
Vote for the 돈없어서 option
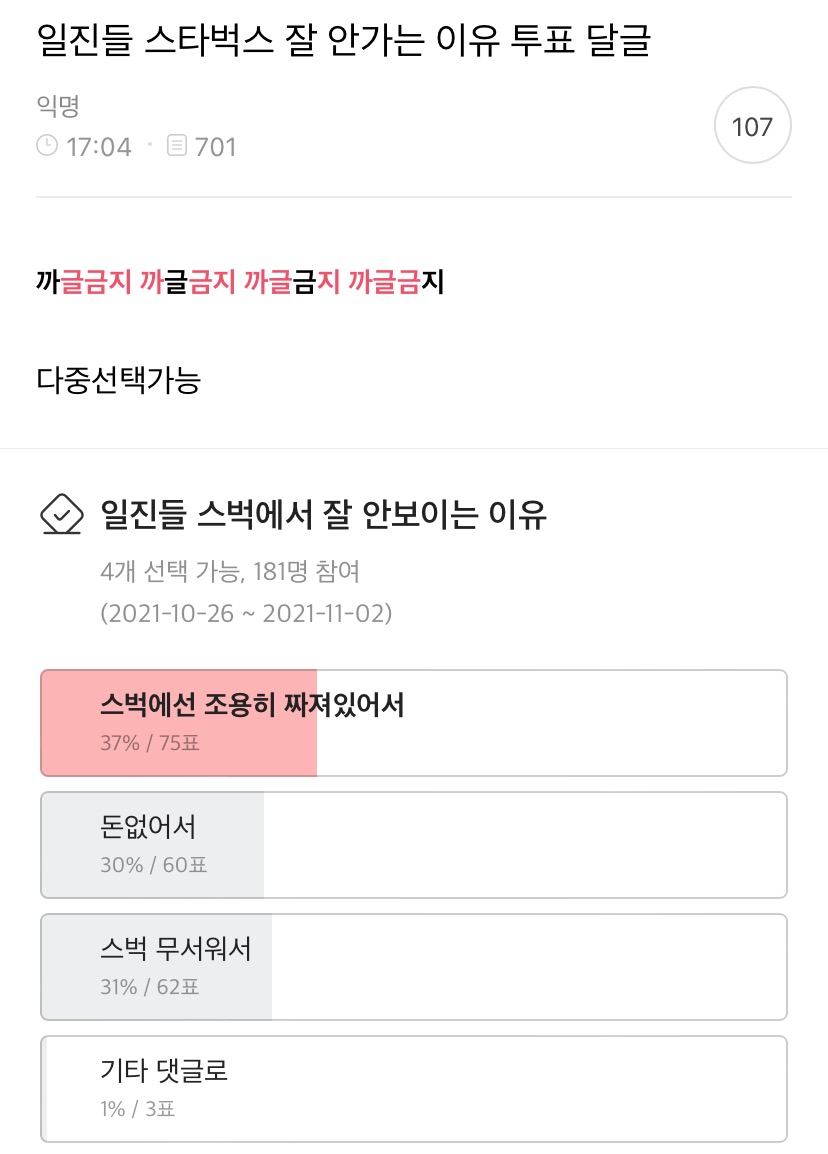point(413,844)
